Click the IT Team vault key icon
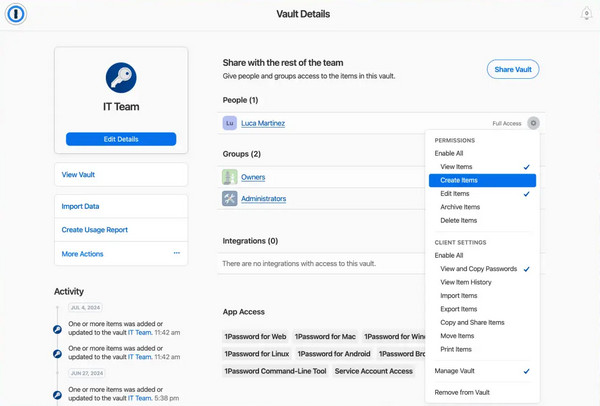The height and width of the screenshot is (406, 600). coord(121,78)
